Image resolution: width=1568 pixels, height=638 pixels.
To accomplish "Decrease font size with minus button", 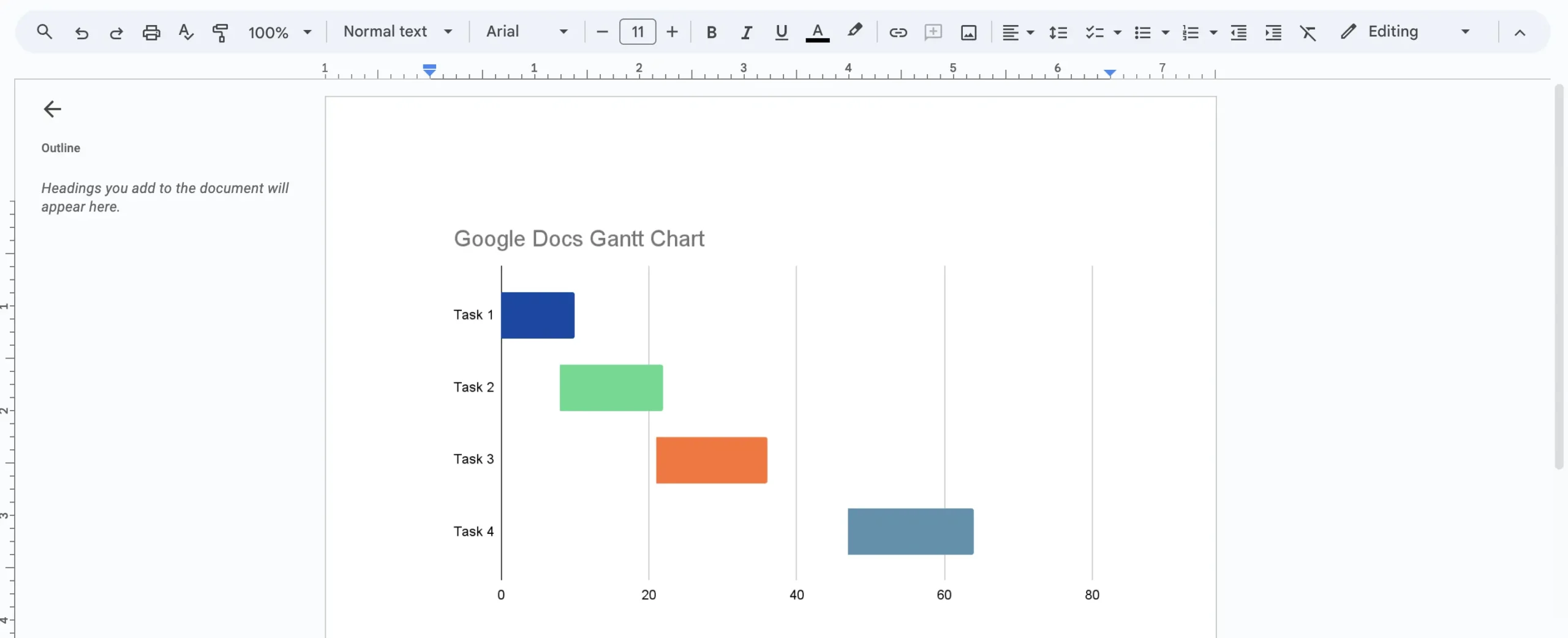I will (x=602, y=32).
